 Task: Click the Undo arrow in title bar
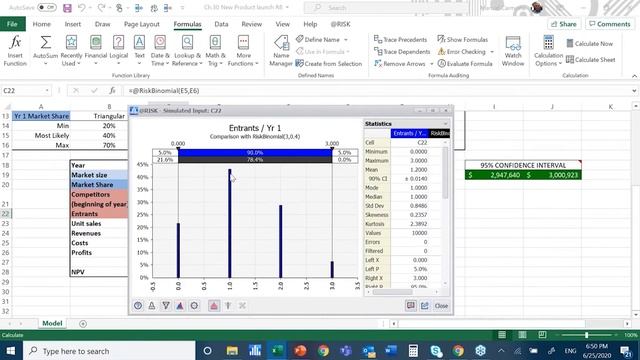pos(82,8)
